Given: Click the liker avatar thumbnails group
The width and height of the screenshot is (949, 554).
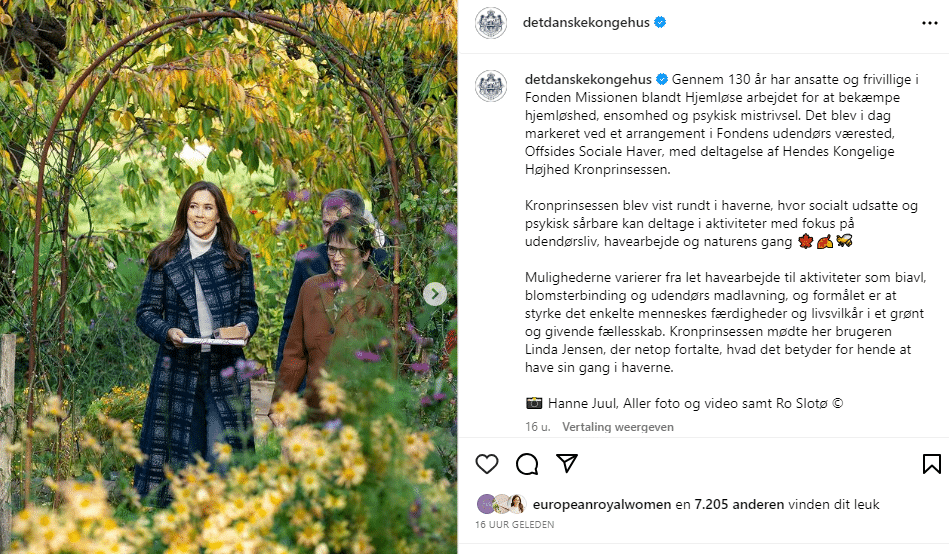Looking at the screenshot, I should coord(501,504).
